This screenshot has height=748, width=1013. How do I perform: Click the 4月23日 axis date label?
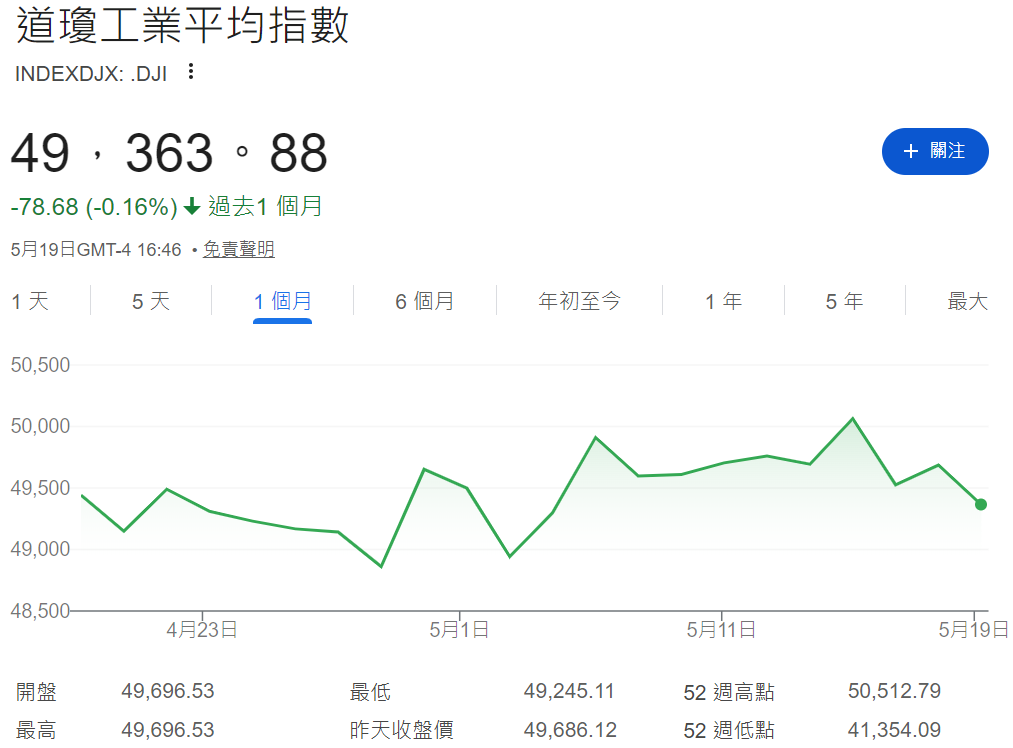202,630
